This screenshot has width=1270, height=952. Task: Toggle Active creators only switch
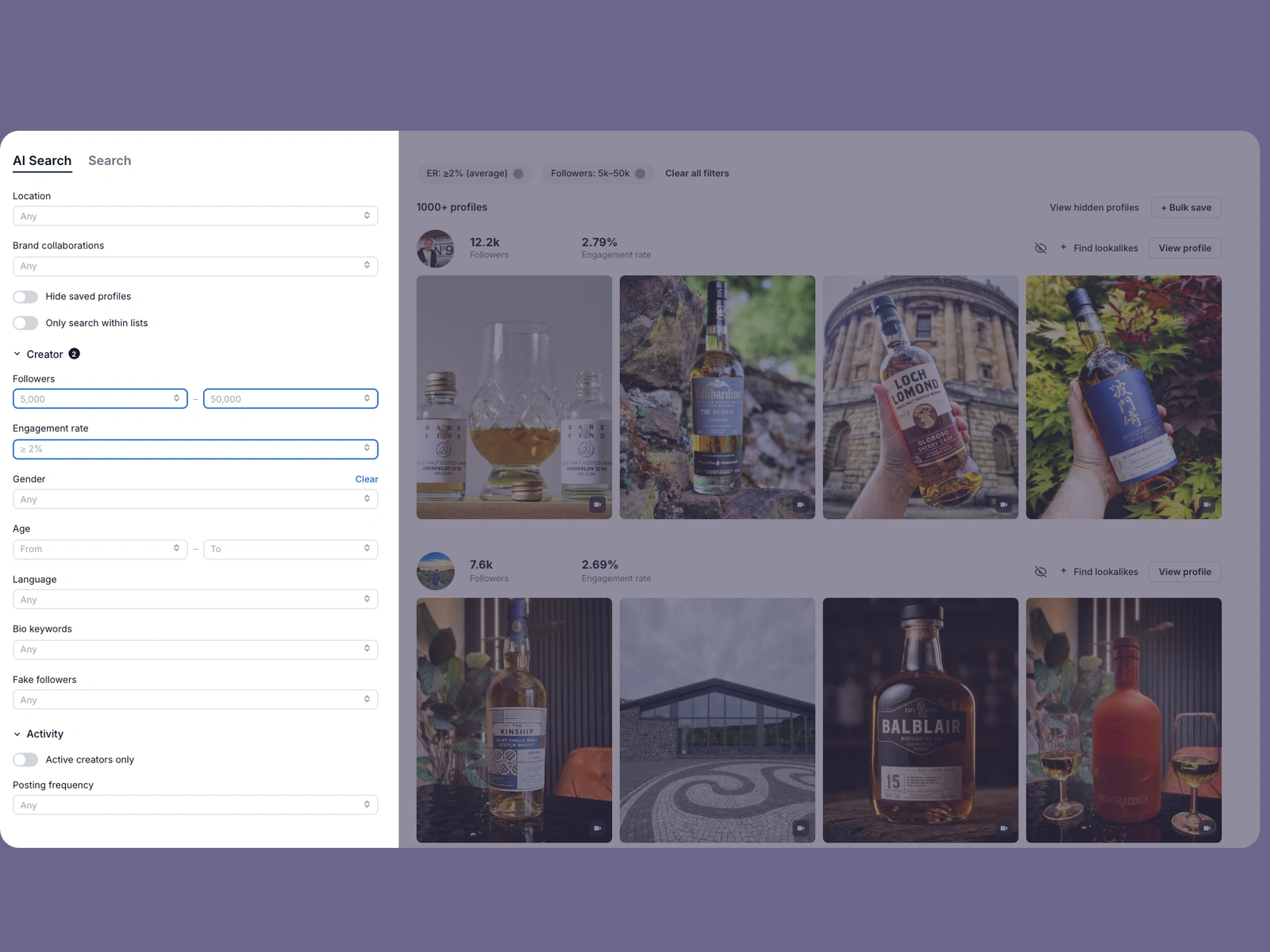point(25,760)
